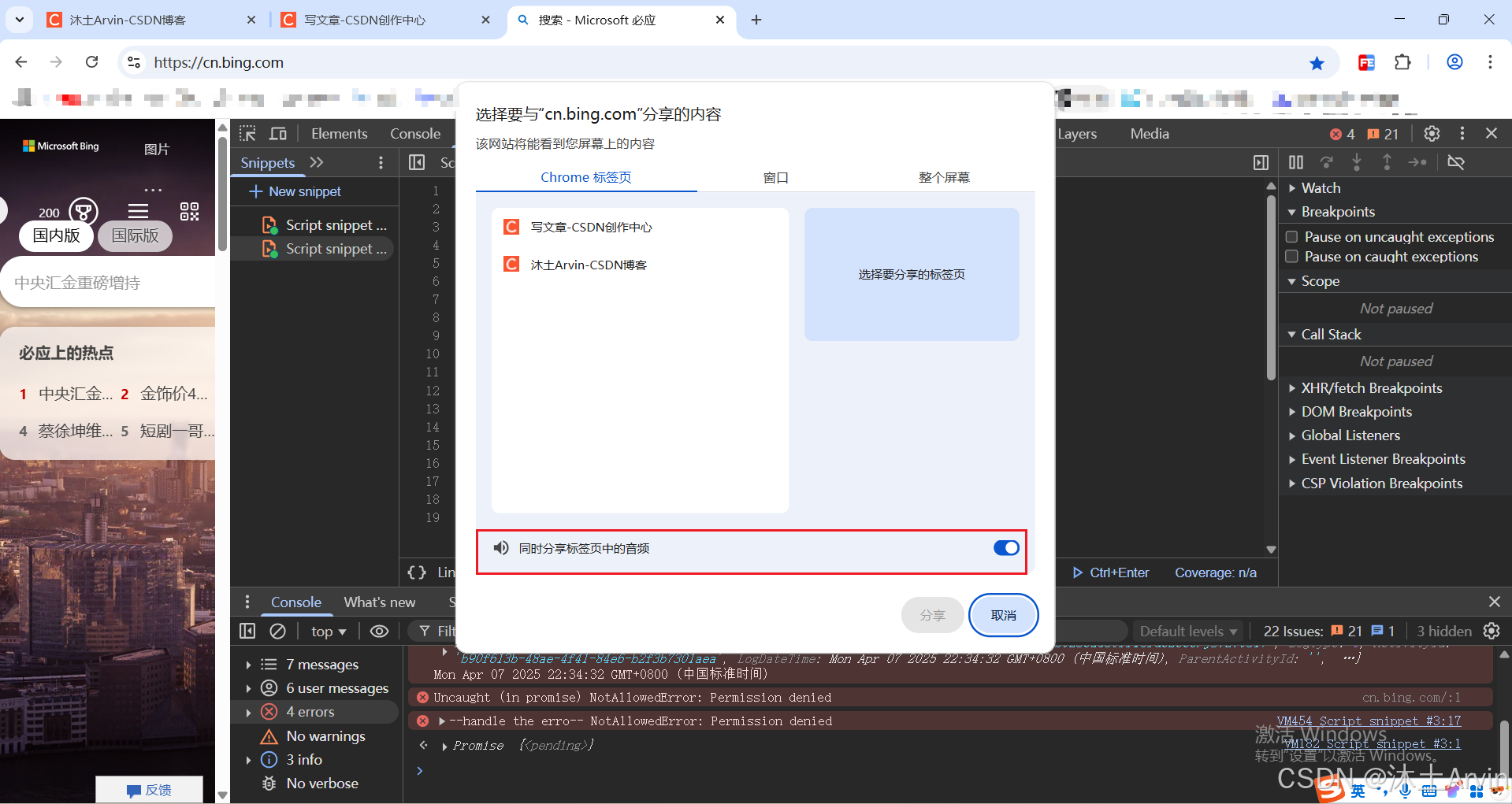1512x804 pixels.
Task: Open the Media panel tab
Action: pyautogui.click(x=1150, y=133)
